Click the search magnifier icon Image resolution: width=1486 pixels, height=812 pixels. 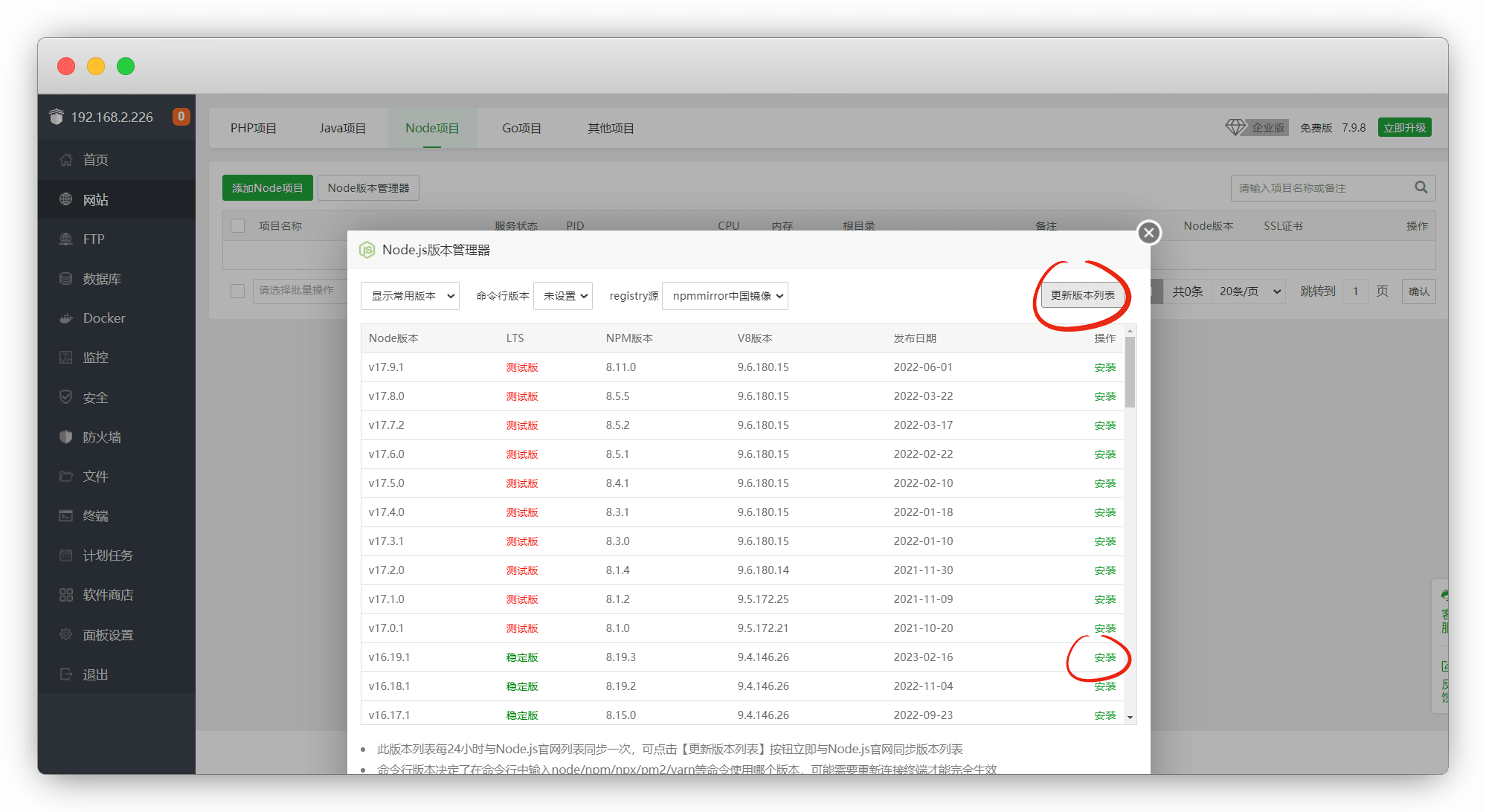pyautogui.click(x=1421, y=187)
